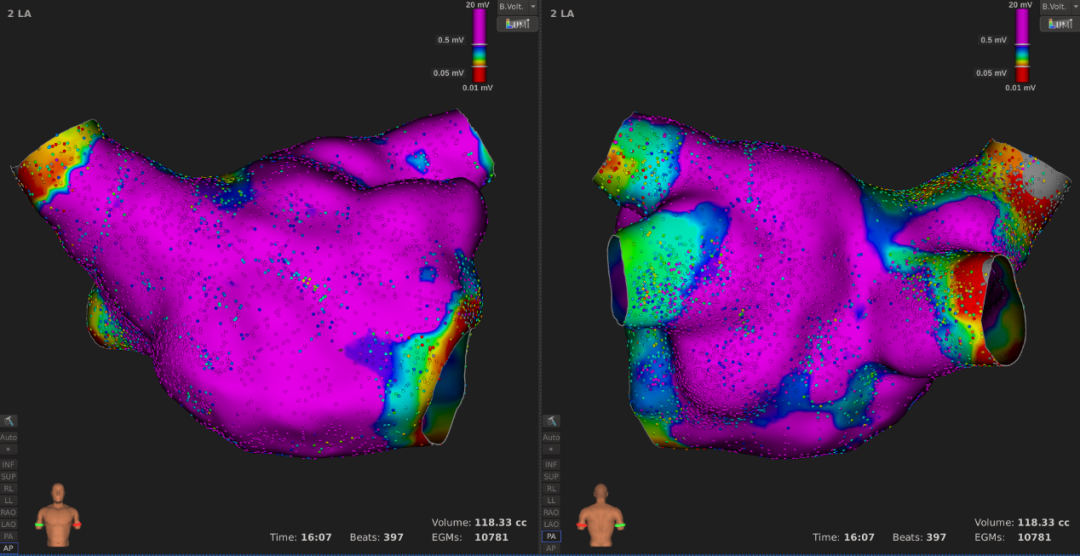Image resolution: width=1080 pixels, height=556 pixels.
Task: Open B.Volt. map type dropdown in right panel
Action: point(1058,6)
